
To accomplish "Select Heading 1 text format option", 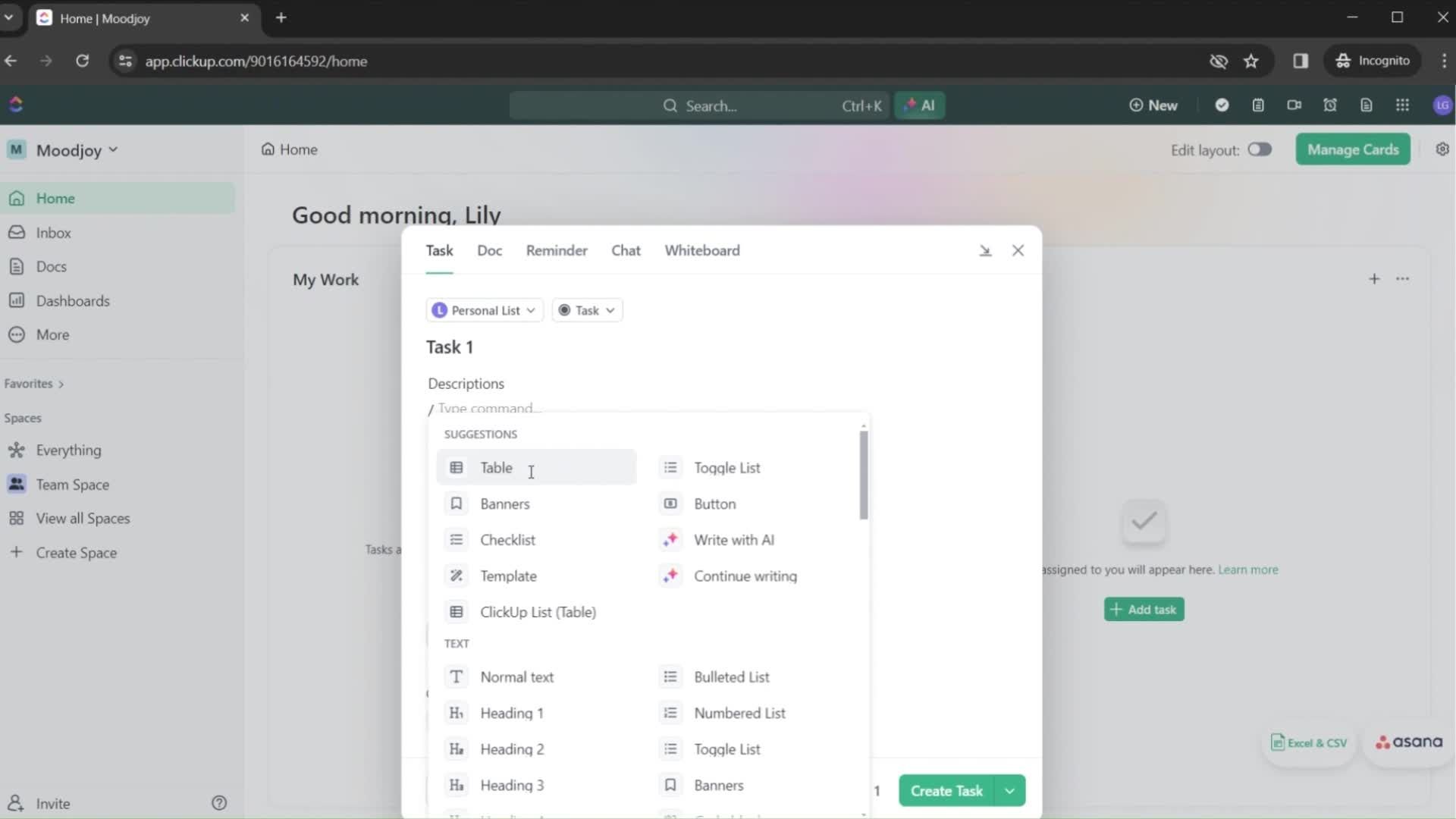I will (512, 712).
